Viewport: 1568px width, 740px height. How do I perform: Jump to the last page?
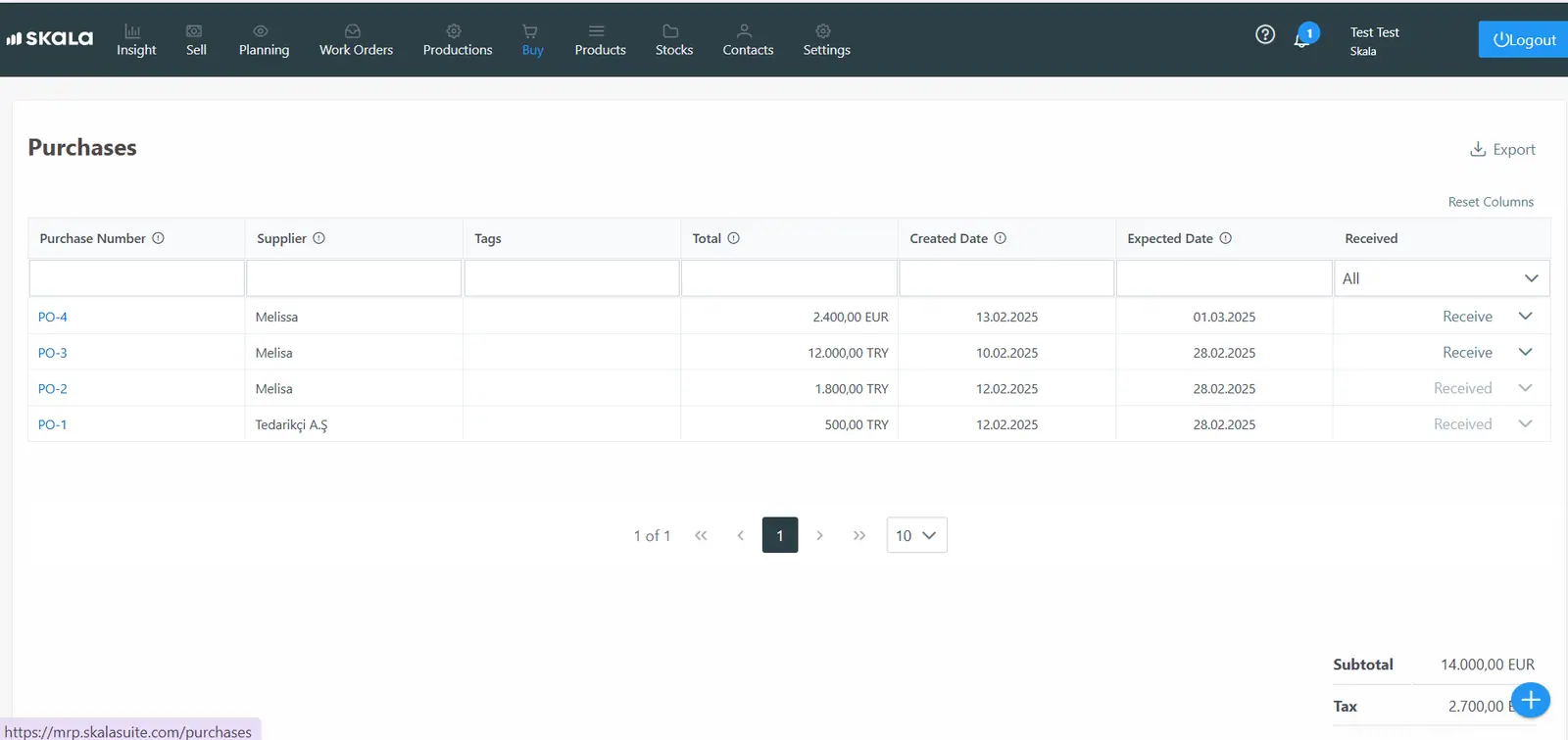pos(859,535)
